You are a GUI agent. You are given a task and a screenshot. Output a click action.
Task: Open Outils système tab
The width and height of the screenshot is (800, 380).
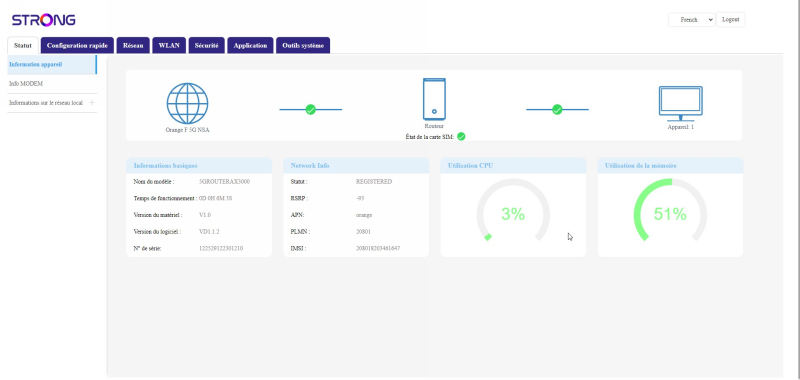(x=303, y=45)
